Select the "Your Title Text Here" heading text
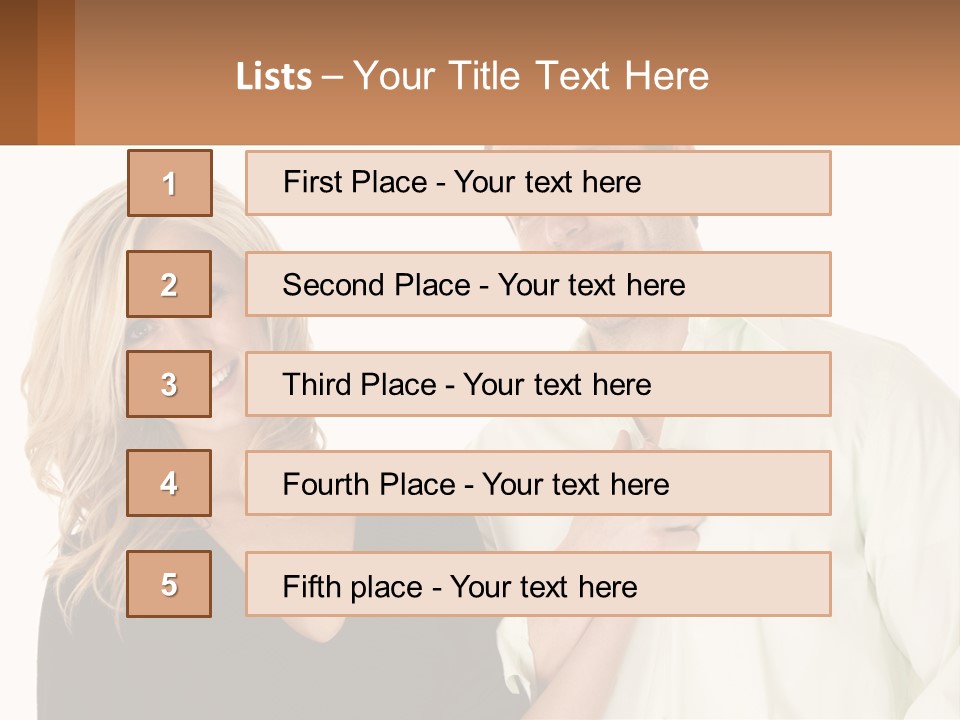This screenshot has width=960, height=720. coord(531,76)
